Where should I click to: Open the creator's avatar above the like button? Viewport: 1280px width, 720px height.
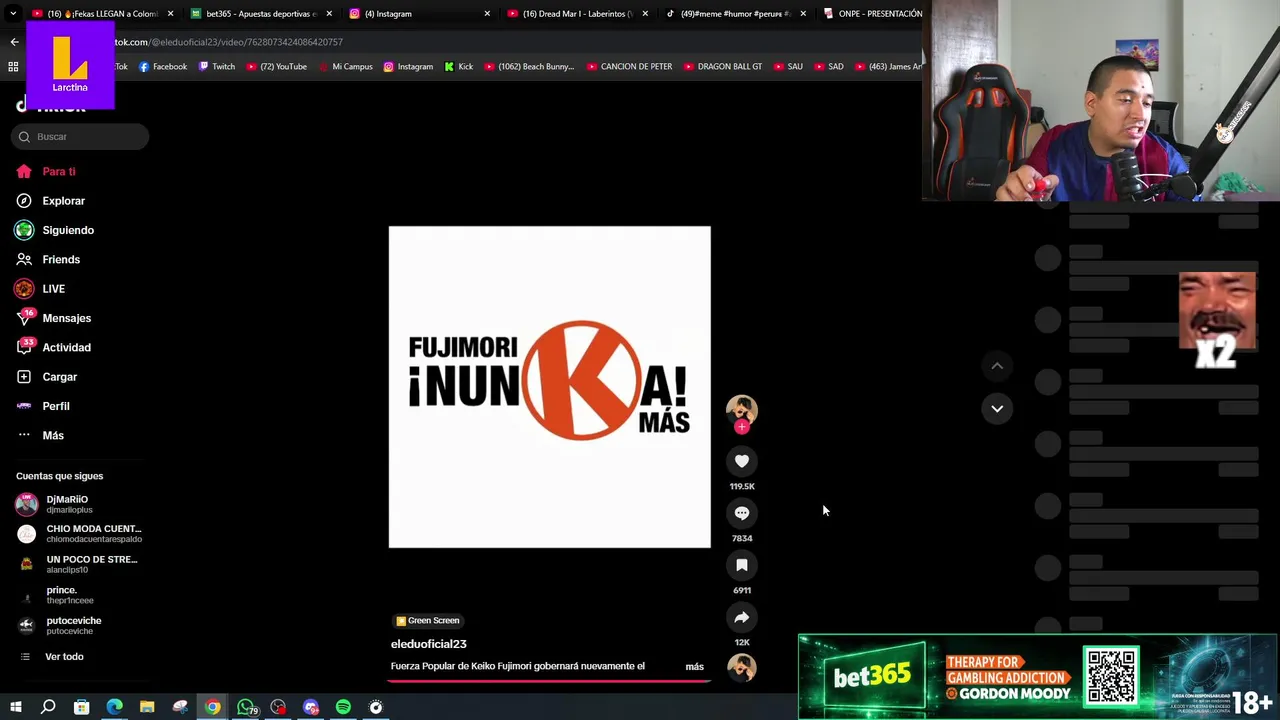click(742, 409)
